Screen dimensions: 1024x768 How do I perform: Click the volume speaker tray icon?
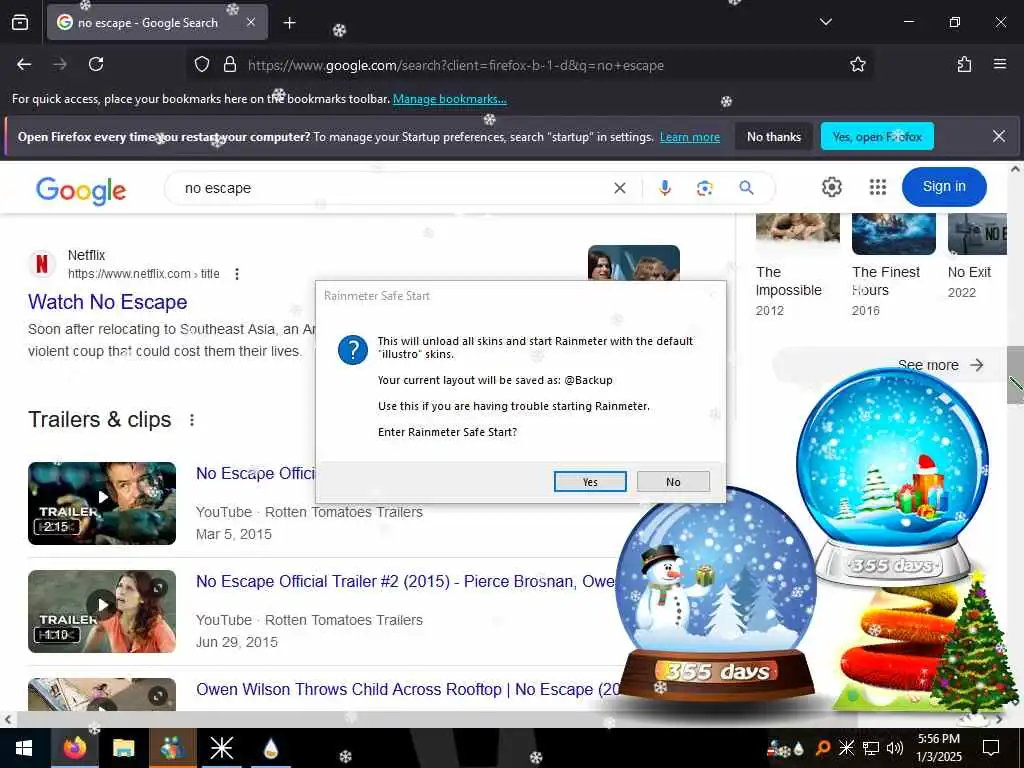(x=895, y=748)
